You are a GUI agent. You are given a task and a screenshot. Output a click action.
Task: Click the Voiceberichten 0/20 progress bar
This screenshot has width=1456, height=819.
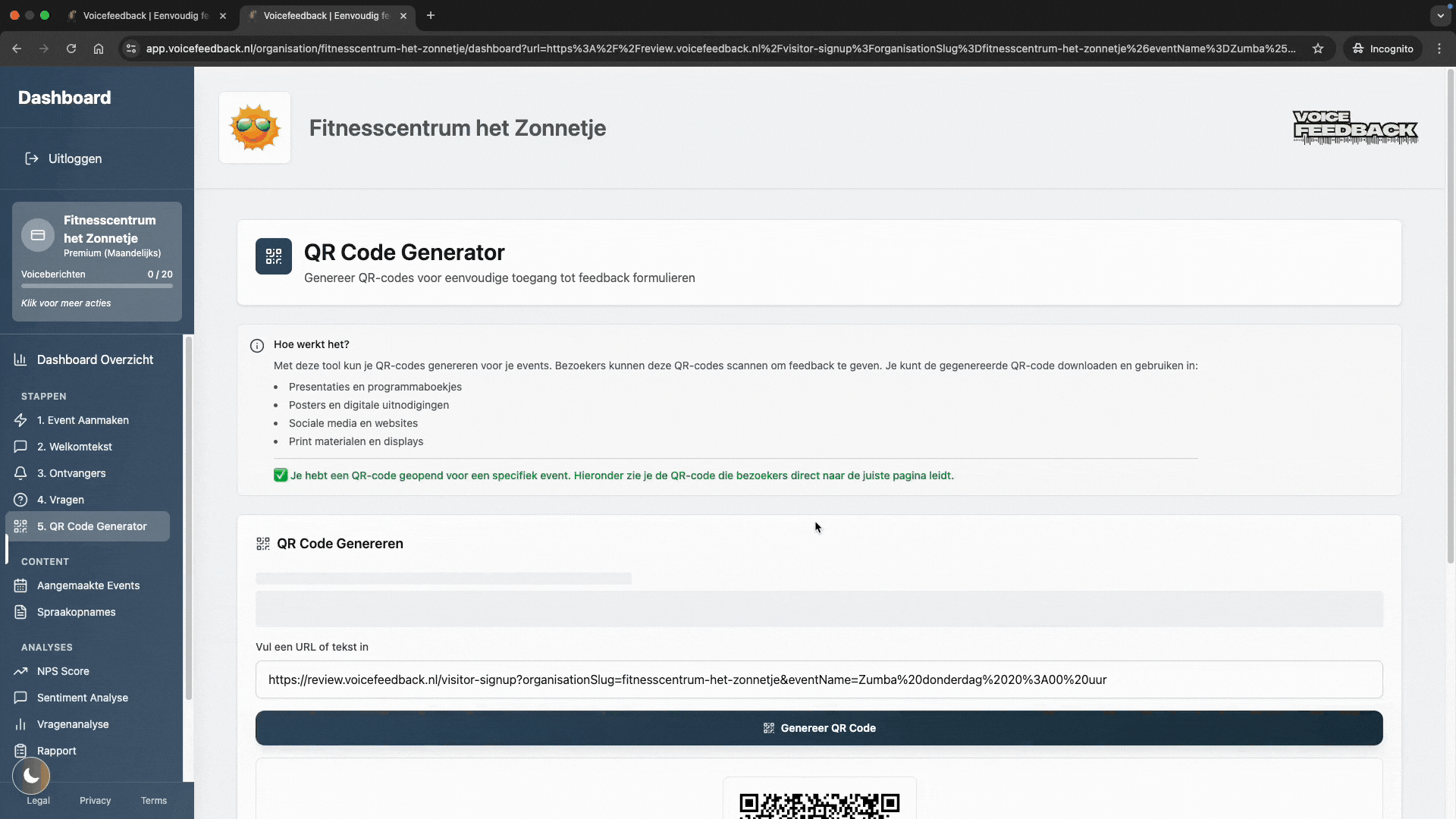tap(97, 286)
